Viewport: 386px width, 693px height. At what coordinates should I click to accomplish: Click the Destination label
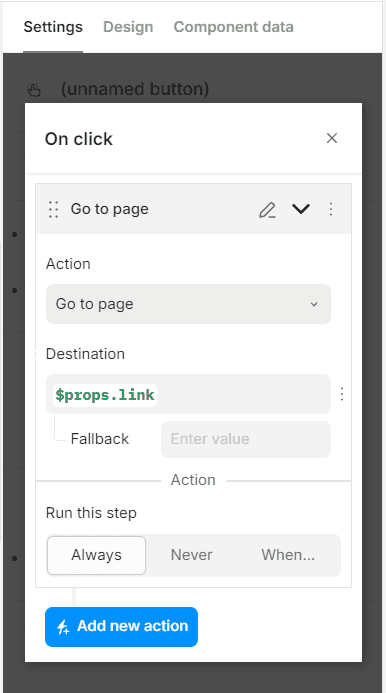(x=85, y=354)
